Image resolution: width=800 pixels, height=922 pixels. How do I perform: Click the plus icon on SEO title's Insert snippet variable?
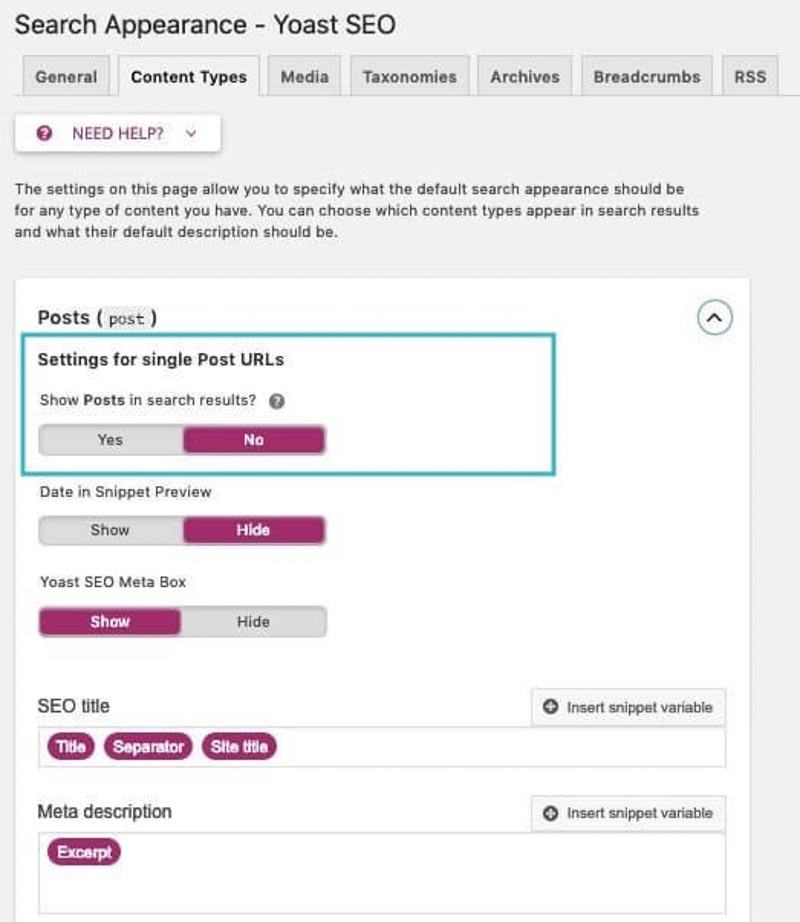[548, 707]
